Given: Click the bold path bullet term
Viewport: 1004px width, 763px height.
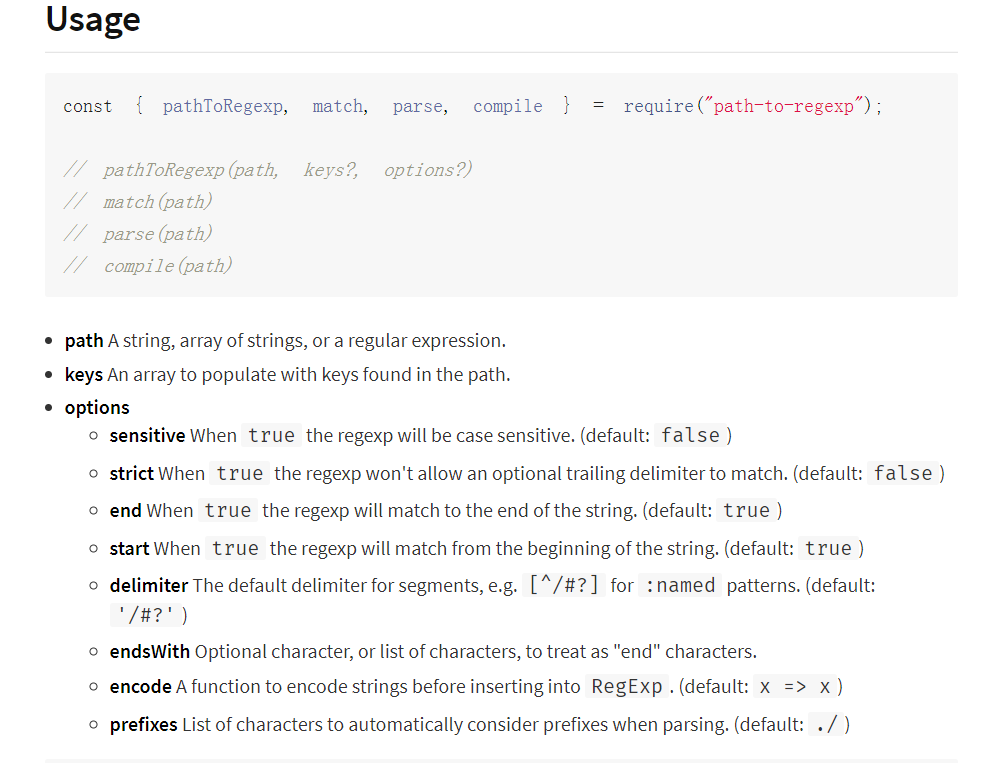Looking at the screenshot, I should (84, 341).
